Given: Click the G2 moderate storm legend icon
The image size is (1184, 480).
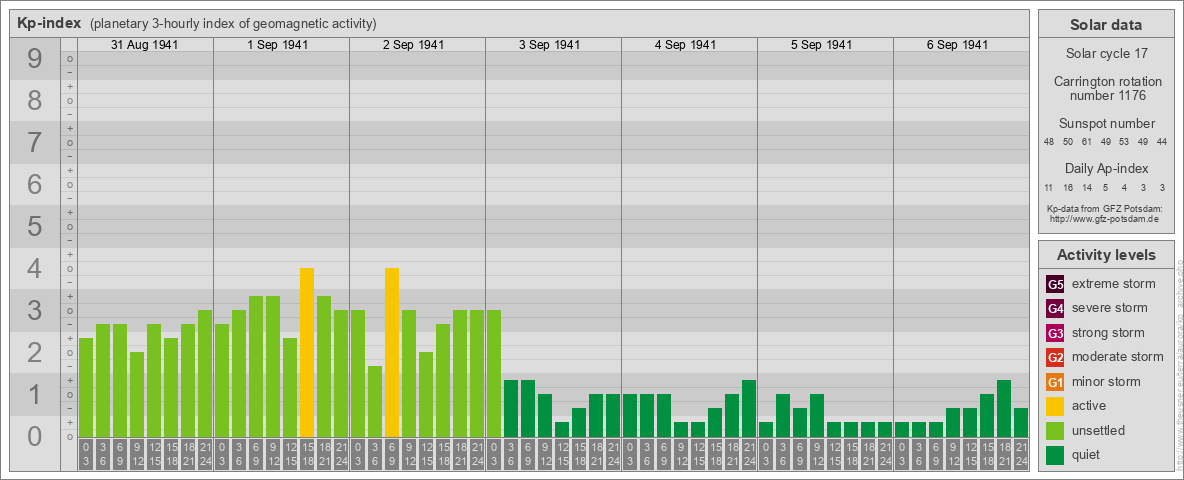Looking at the screenshot, I should coord(1055,357).
